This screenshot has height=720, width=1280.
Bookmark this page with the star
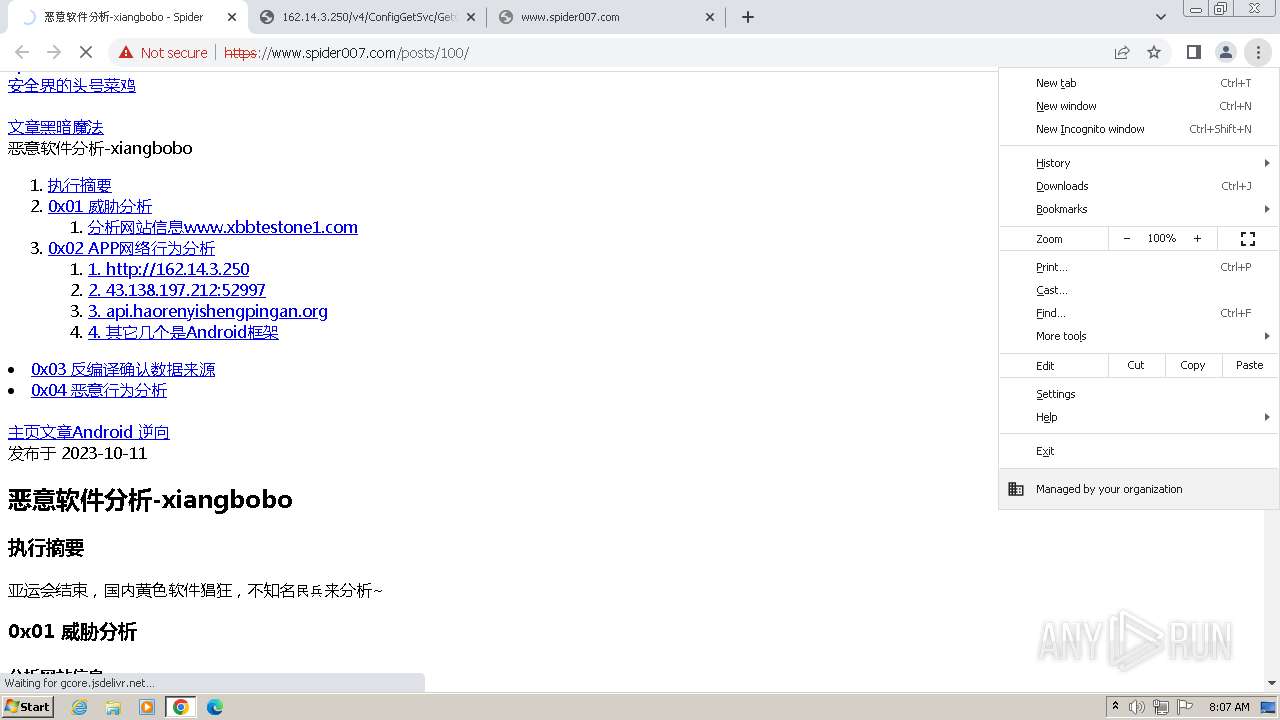click(1154, 52)
